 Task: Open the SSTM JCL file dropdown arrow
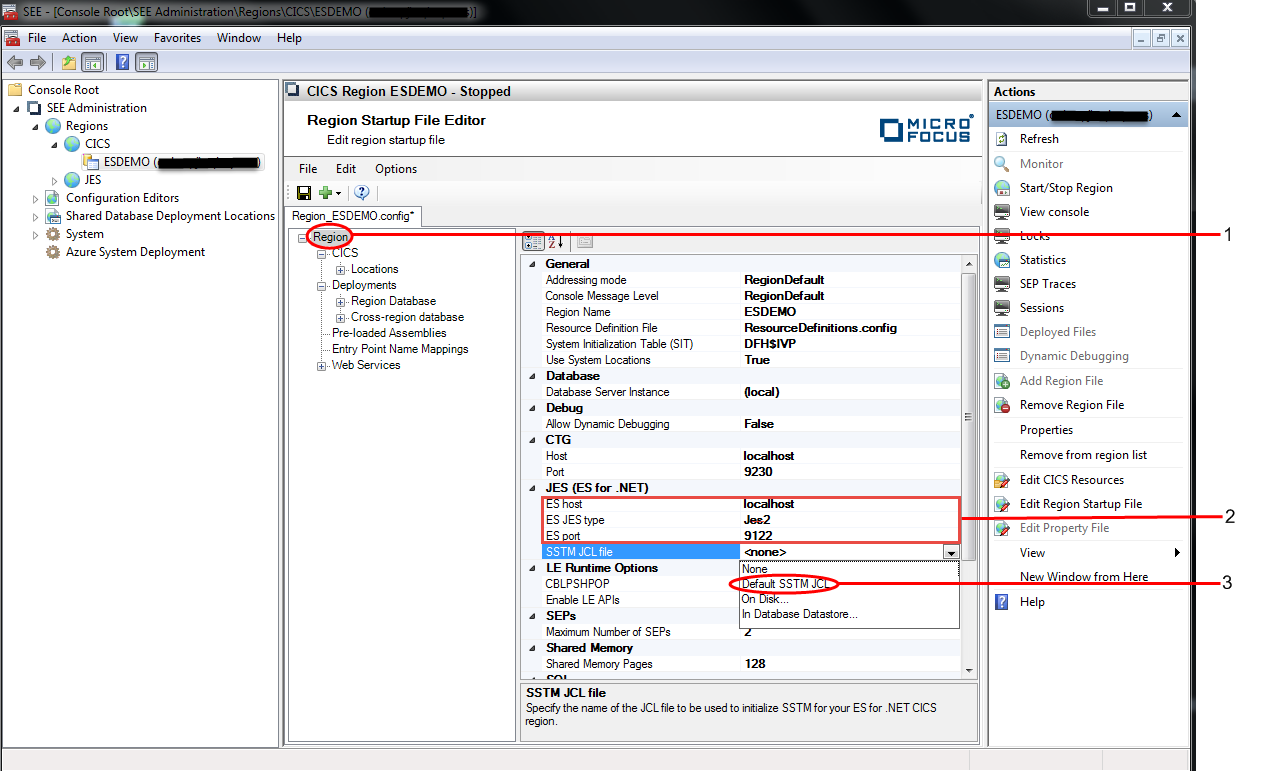click(x=950, y=552)
